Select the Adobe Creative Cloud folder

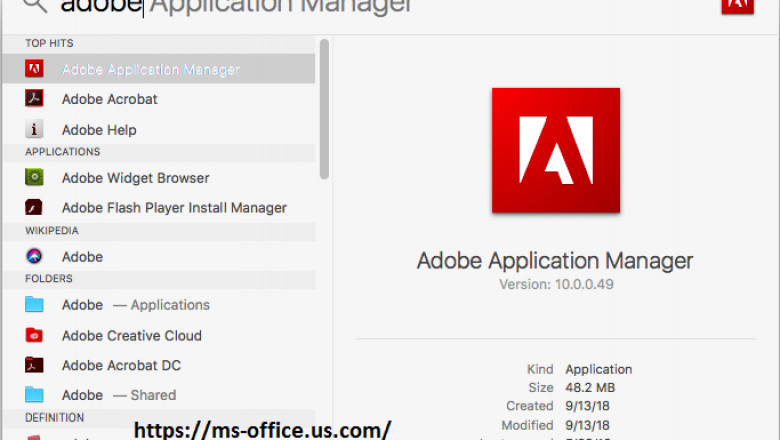click(x=159, y=335)
